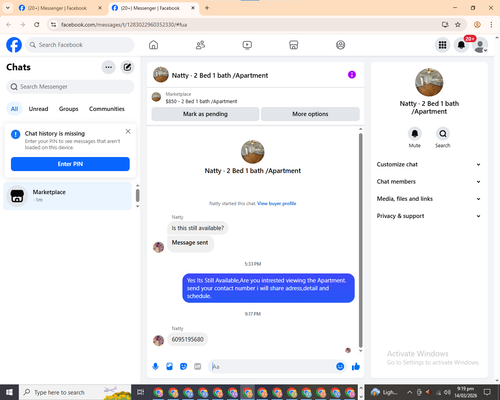The width and height of the screenshot is (500, 400).
Task: Choose a sticker from the sticker icon
Action: click(x=183, y=367)
